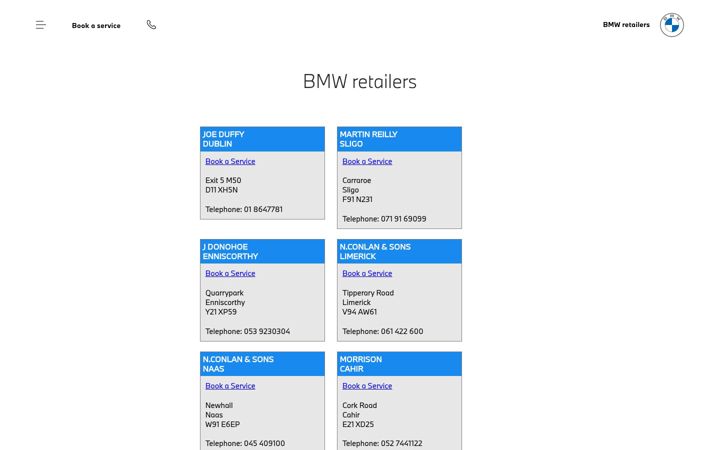Book a Service at N.Conlan Limerick
This screenshot has width=720, height=450.
367,273
